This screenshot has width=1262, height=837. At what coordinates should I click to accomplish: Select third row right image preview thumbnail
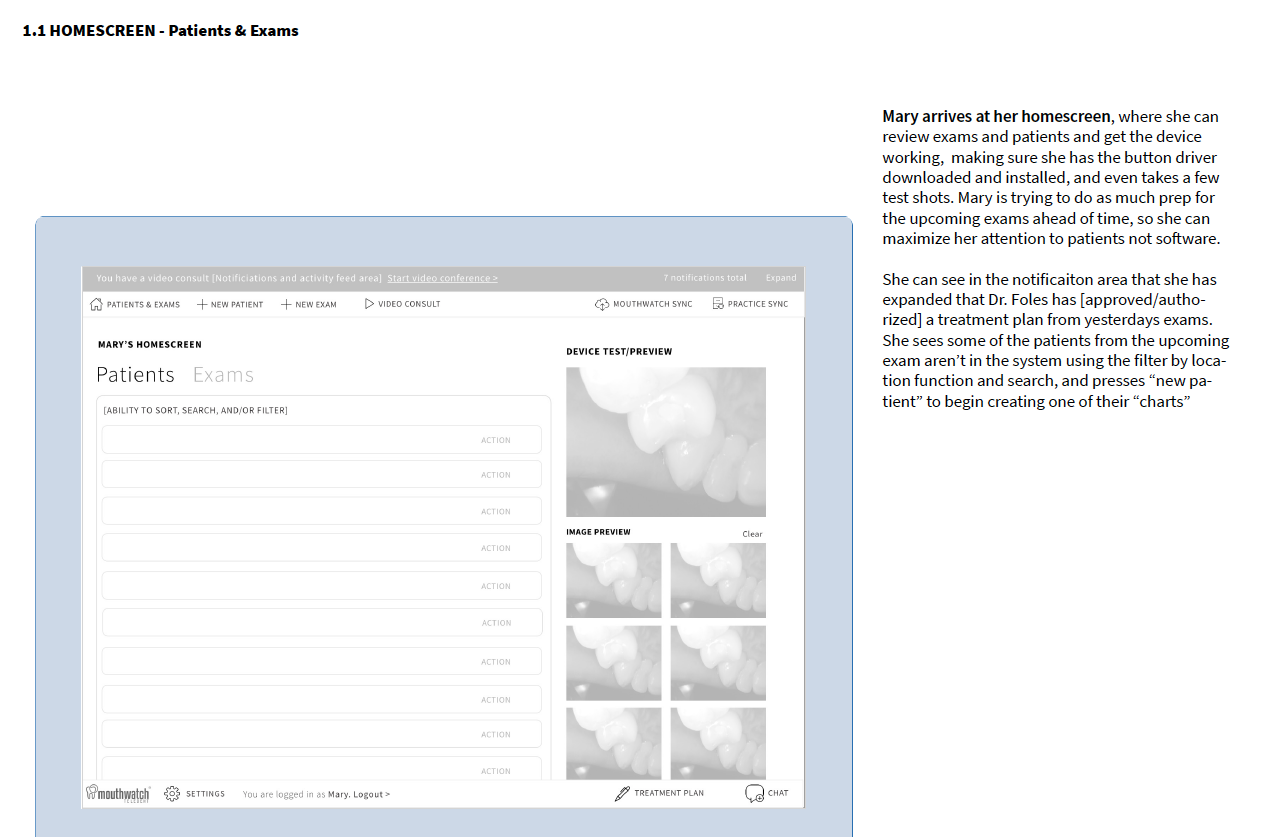pyautogui.click(x=718, y=744)
